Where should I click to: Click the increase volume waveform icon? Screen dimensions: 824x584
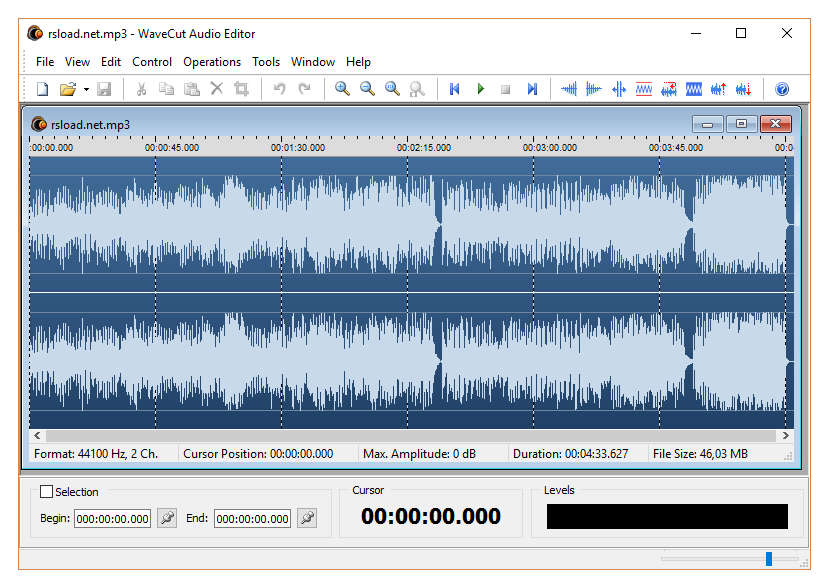click(718, 89)
